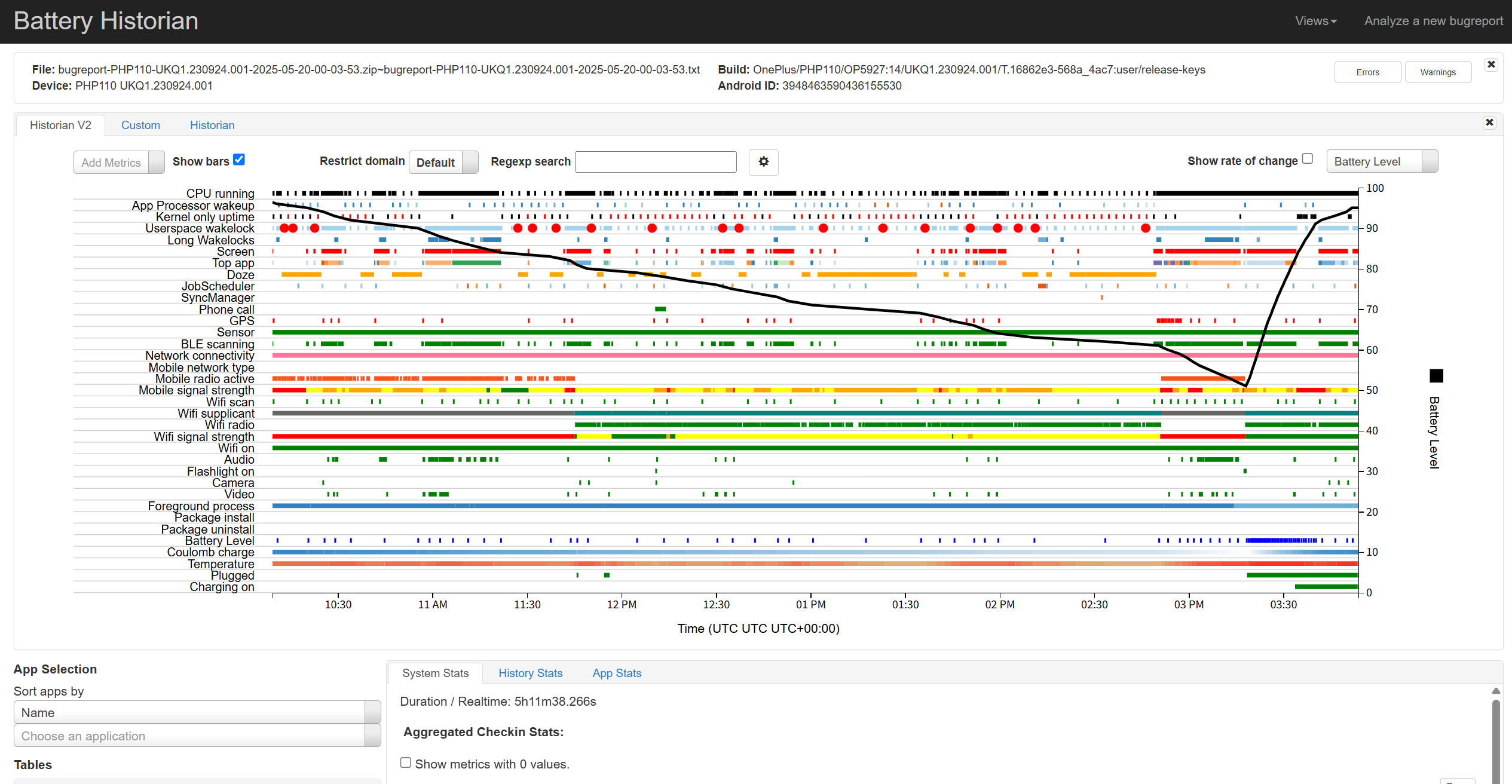
Task: Click the green Phone call bar
Action: [x=660, y=309]
